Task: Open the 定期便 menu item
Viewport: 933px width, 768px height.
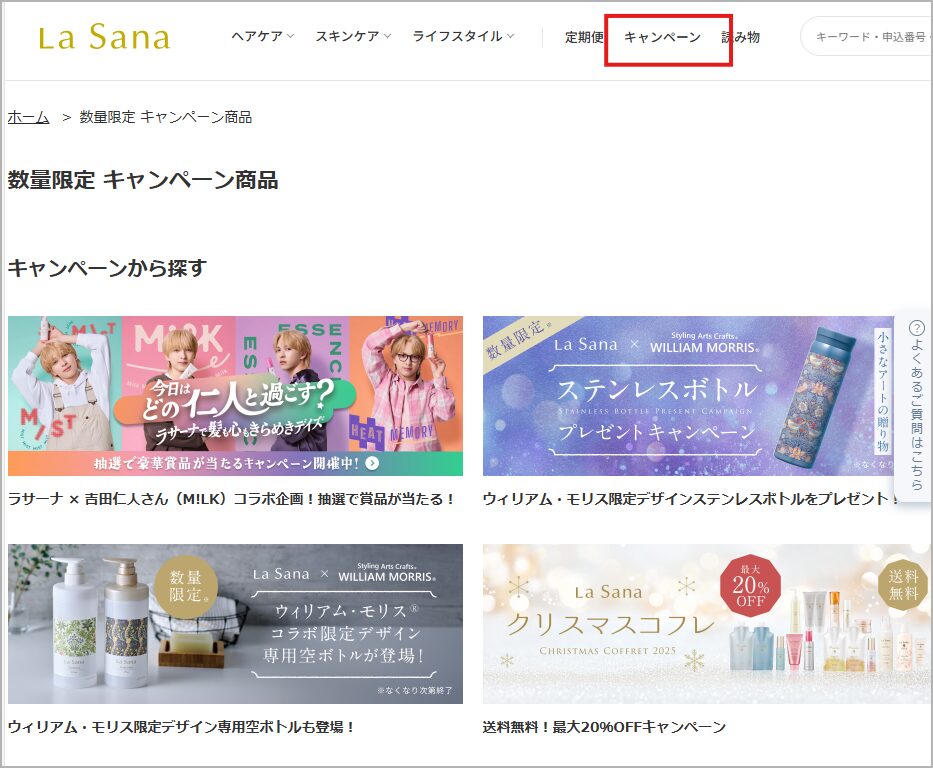Action: coord(584,37)
